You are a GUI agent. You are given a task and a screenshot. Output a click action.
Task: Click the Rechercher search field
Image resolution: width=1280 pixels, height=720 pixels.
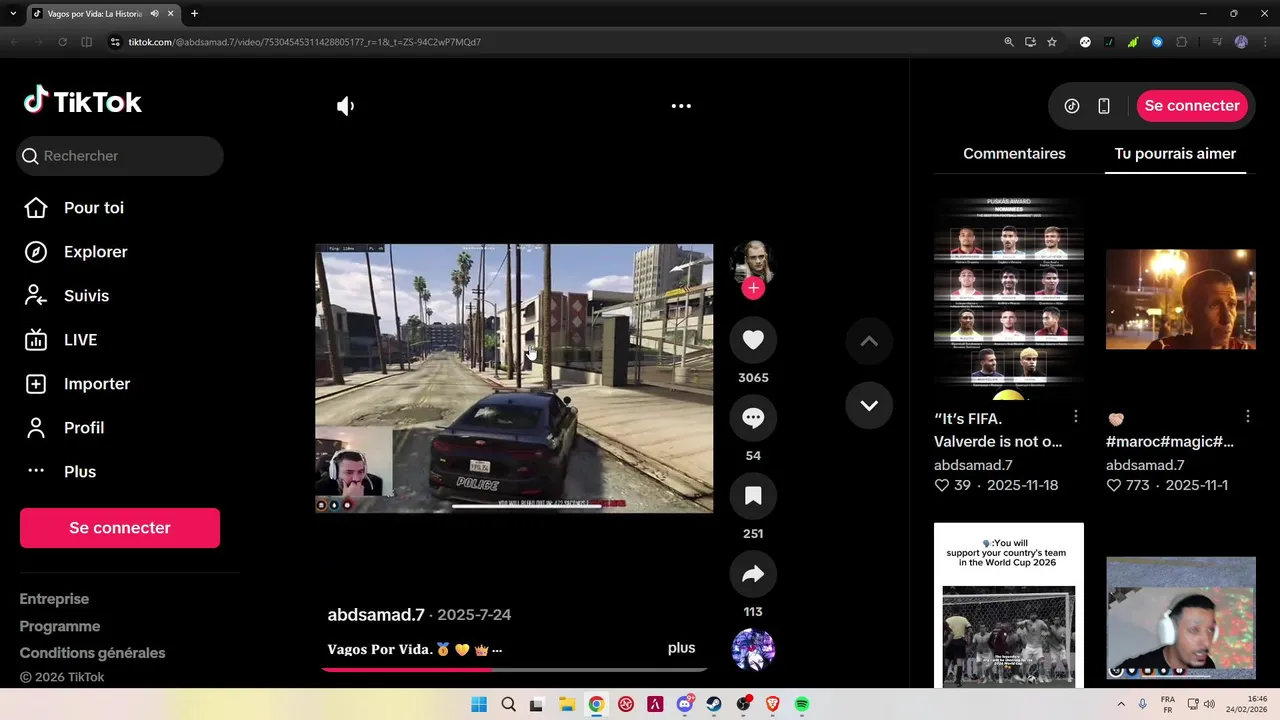tap(120, 156)
